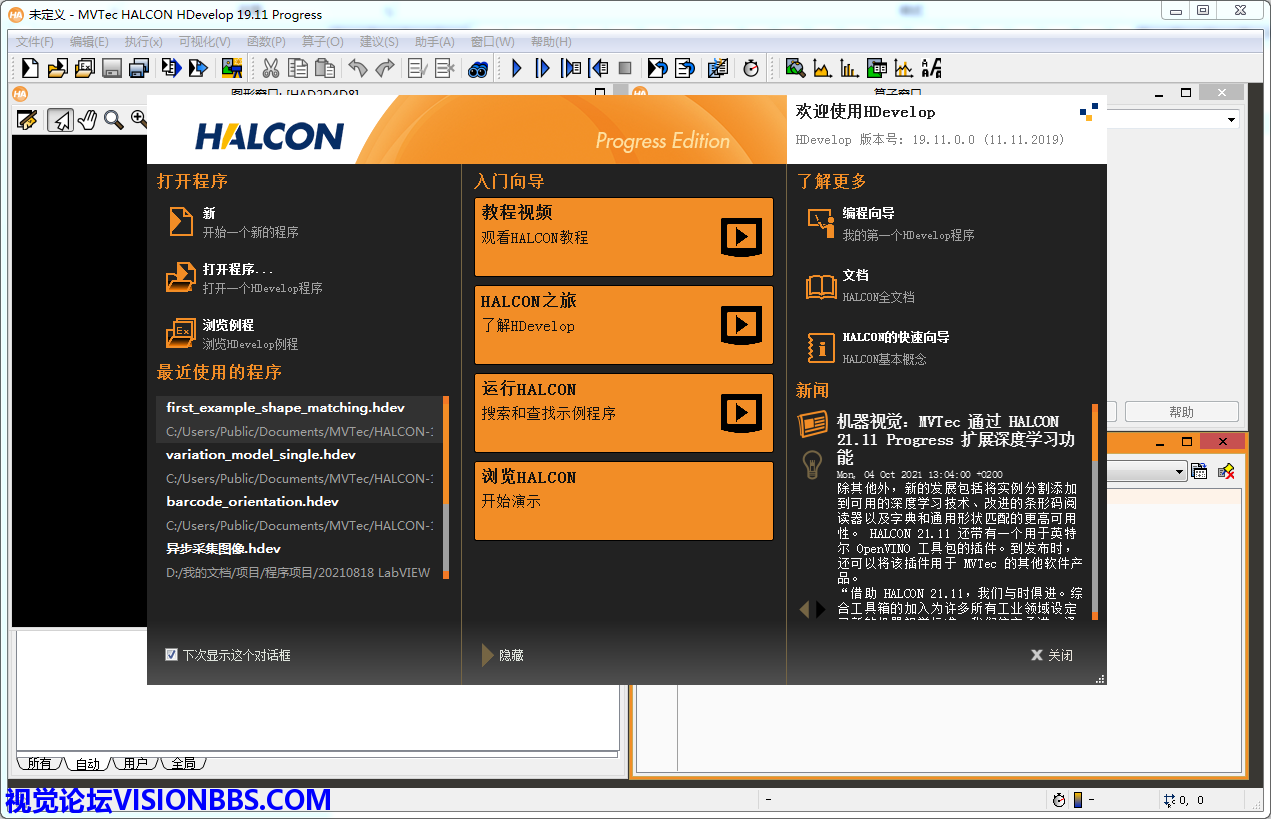Screen dimensions: 1271x819
Task: Open the 算子(O) menu
Action: 322,42
